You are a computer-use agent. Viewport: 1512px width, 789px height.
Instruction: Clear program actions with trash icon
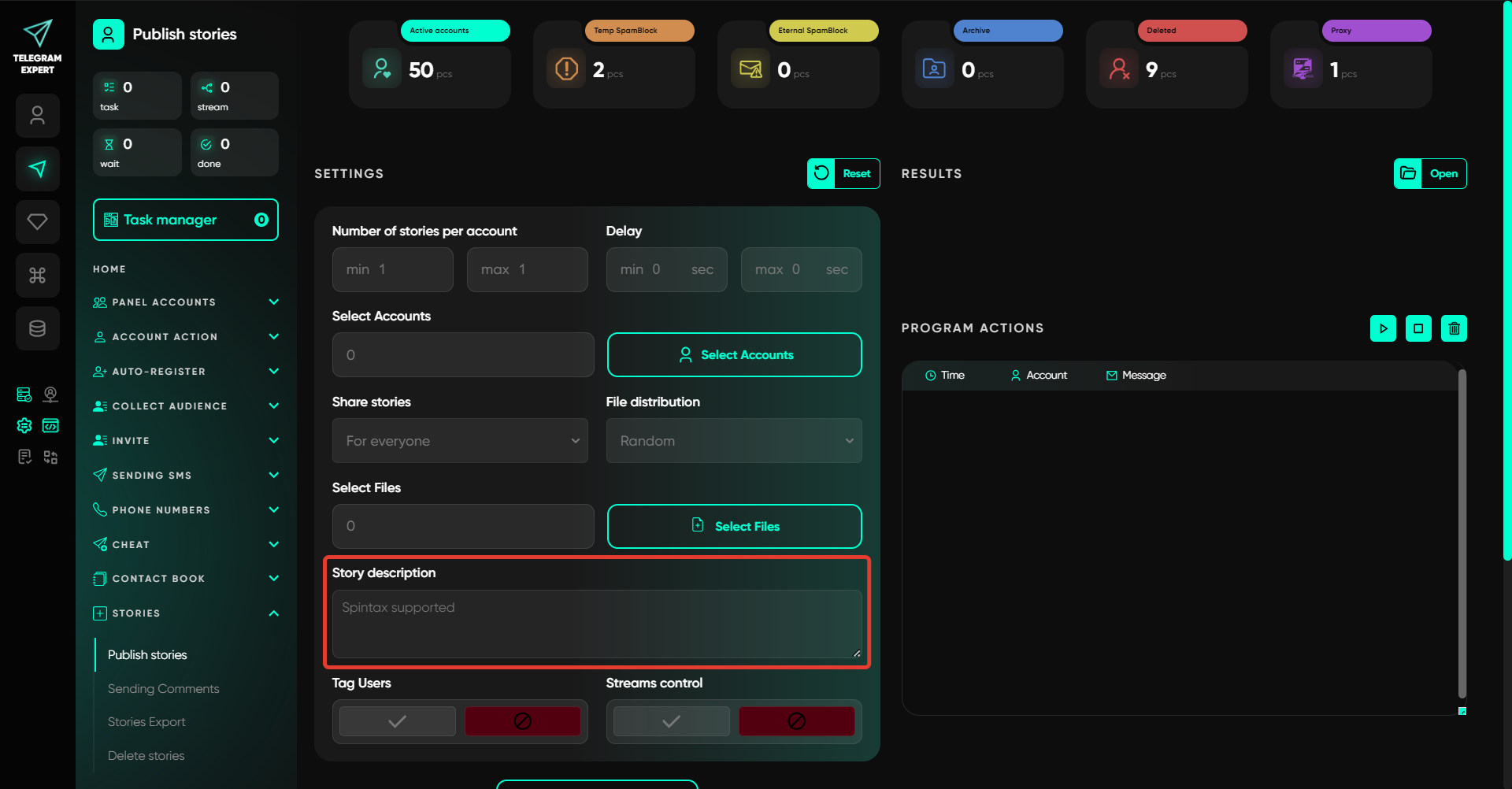coord(1454,328)
